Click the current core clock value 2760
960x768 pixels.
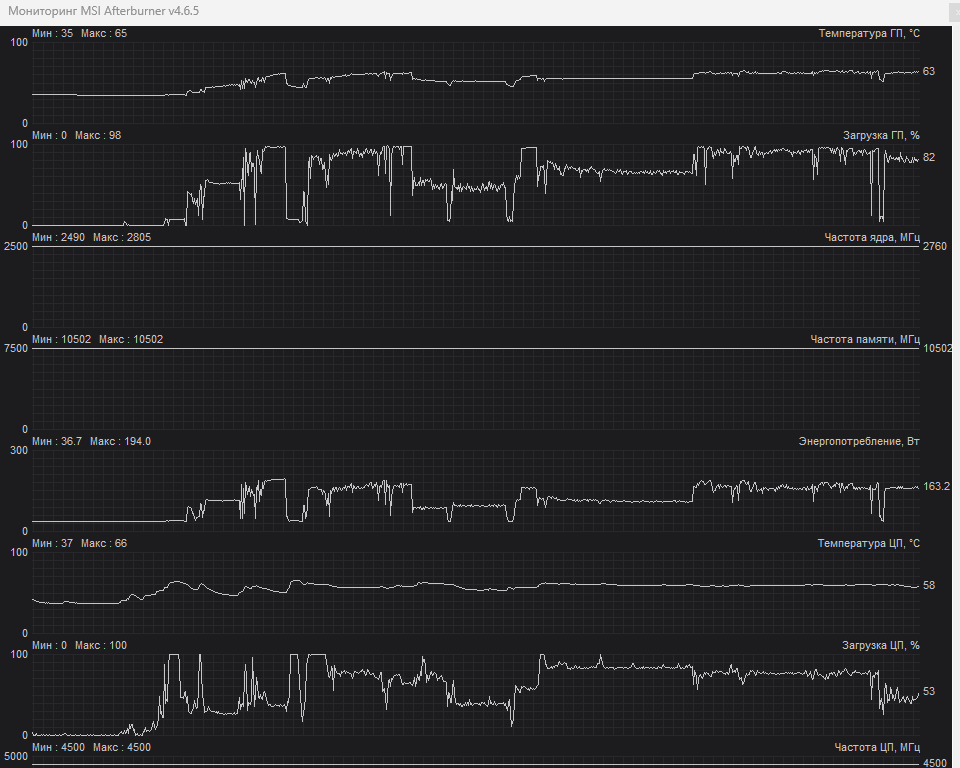(x=935, y=246)
